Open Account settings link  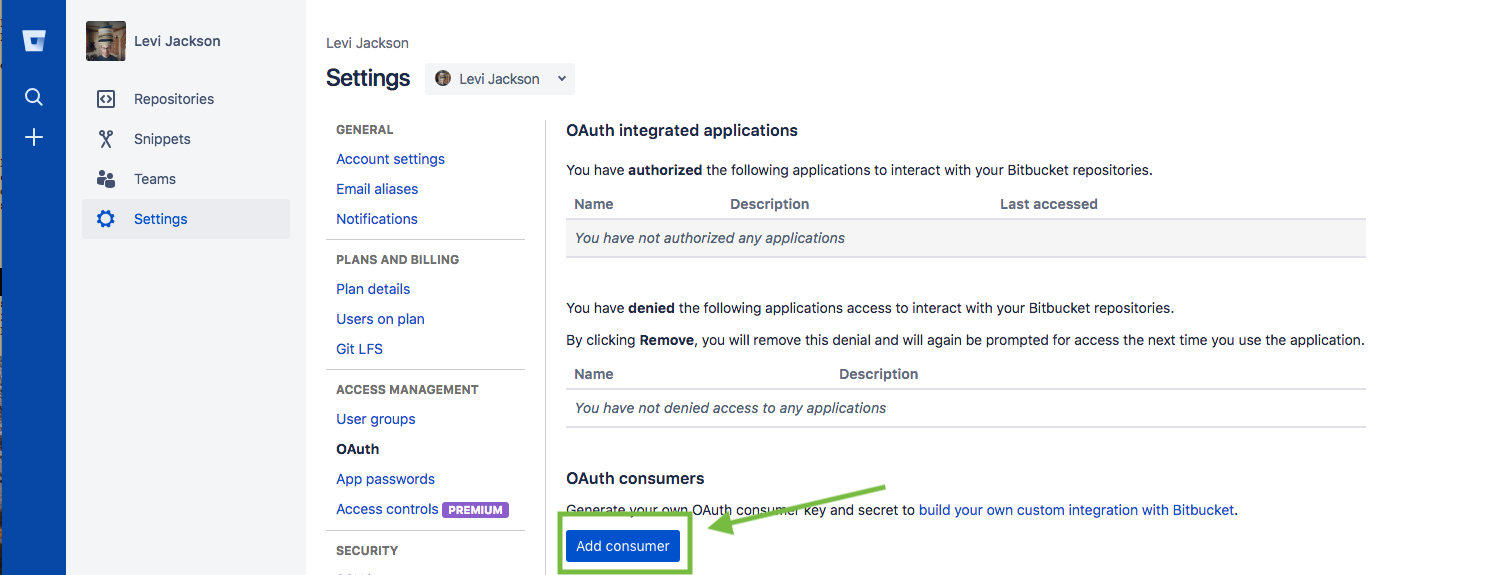(x=390, y=159)
